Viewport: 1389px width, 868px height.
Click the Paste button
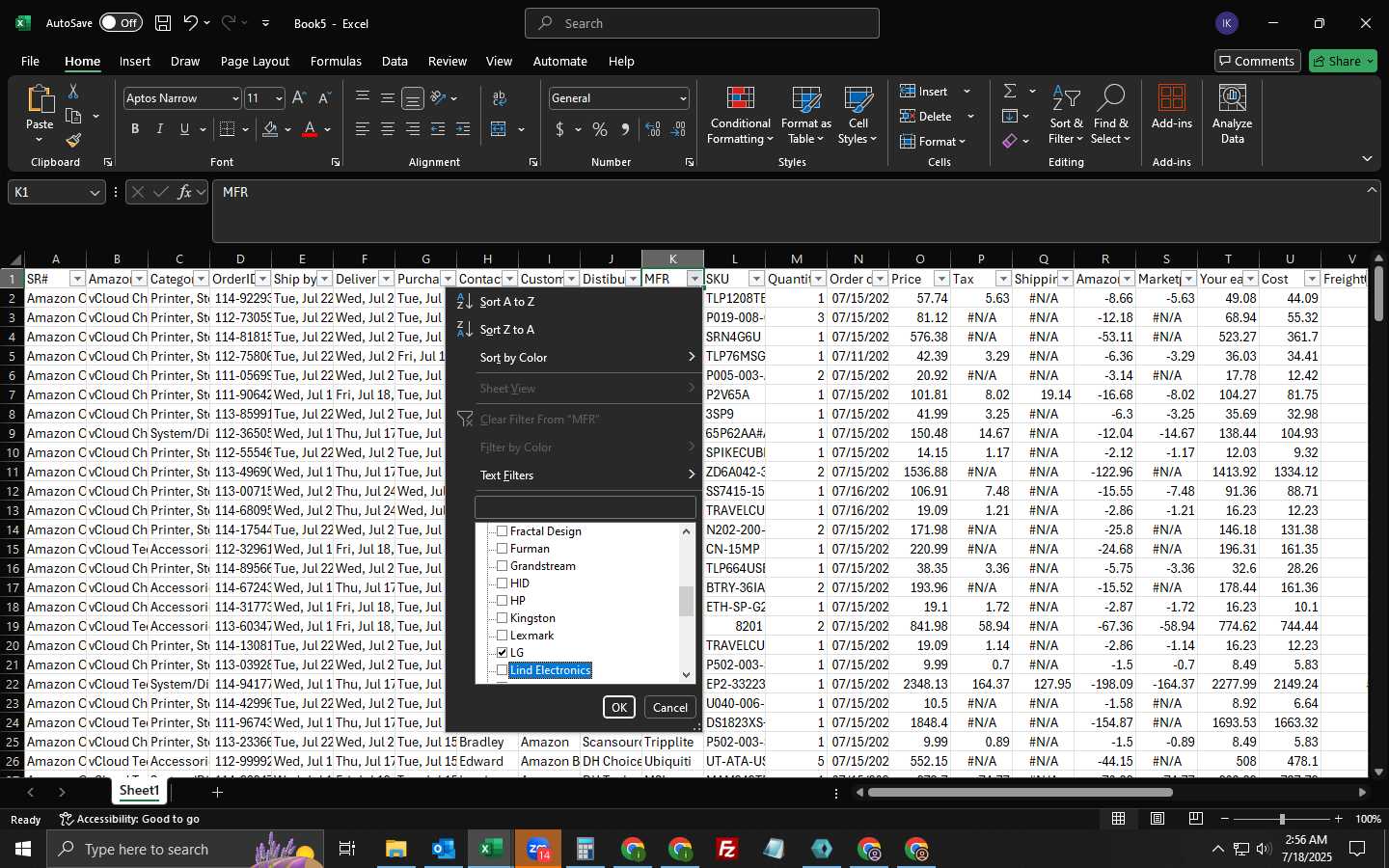[40, 114]
